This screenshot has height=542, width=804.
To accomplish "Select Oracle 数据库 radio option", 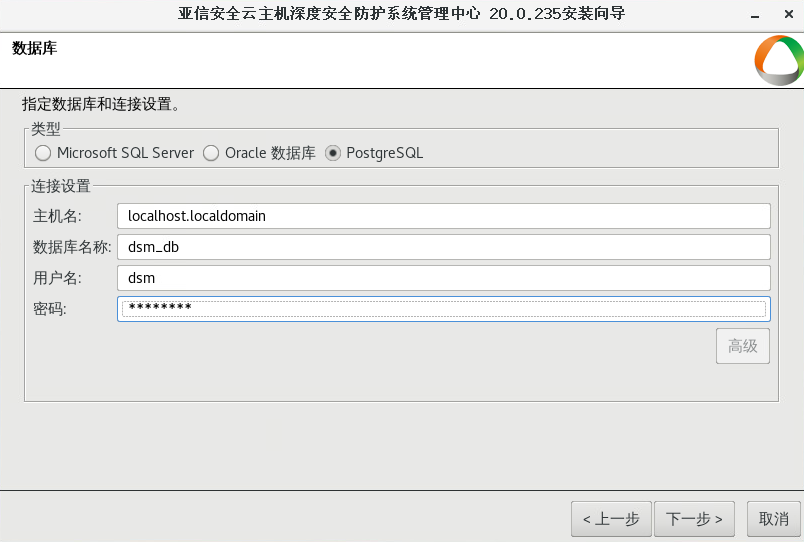I will (x=259, y=153).
